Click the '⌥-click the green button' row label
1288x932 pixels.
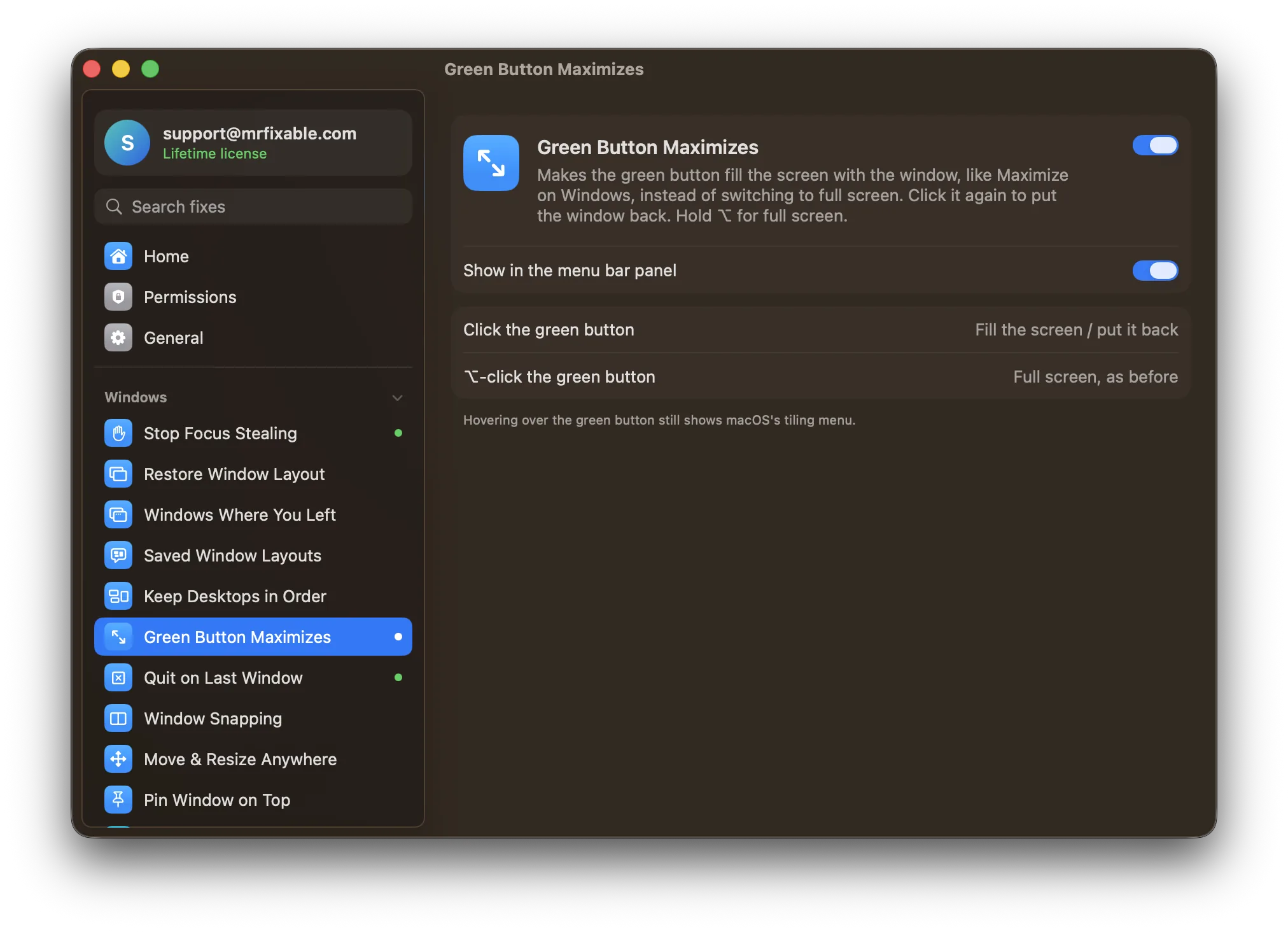tap(559, 377)
